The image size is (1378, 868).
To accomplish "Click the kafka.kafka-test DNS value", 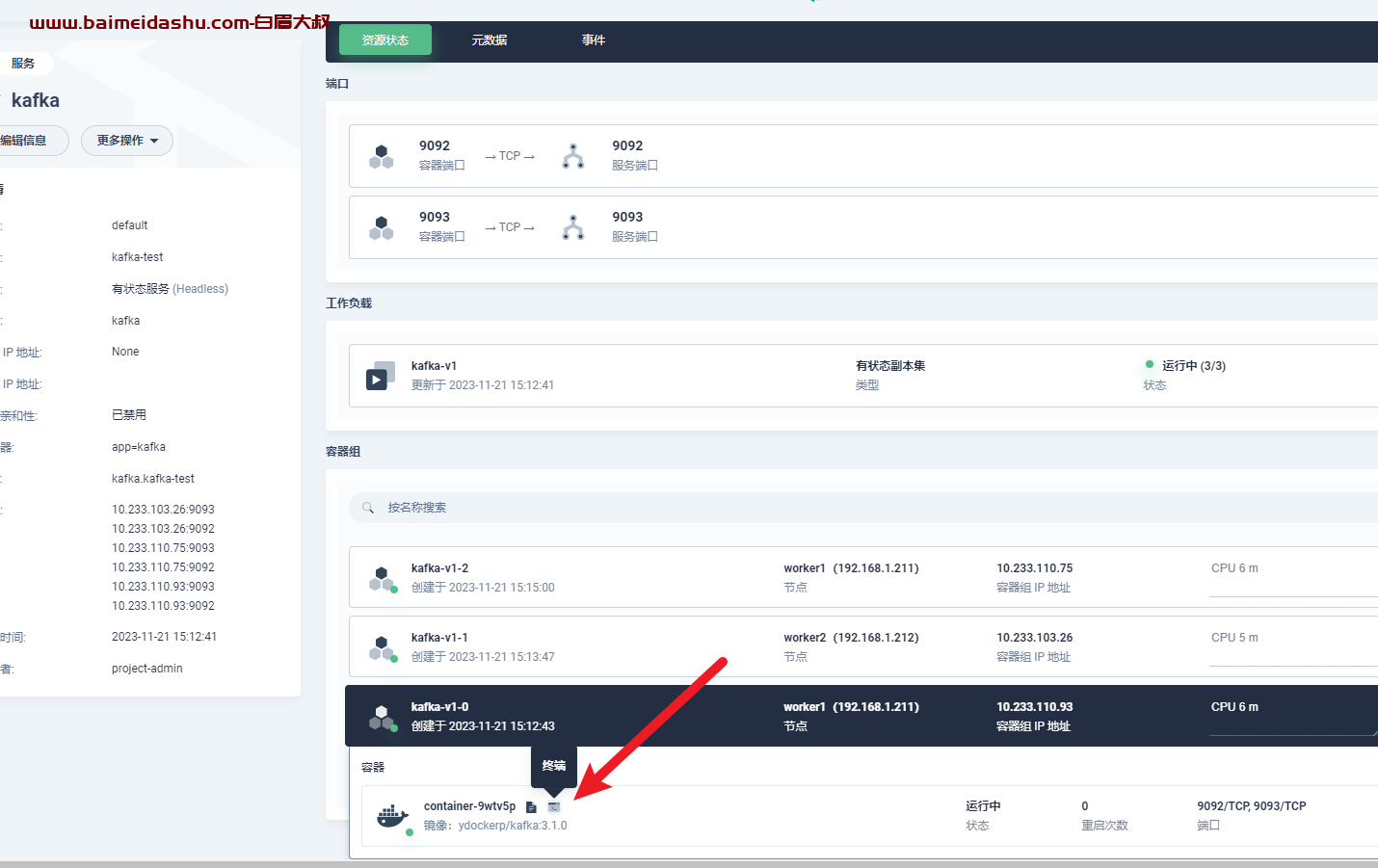I will [x=153, y=479].
